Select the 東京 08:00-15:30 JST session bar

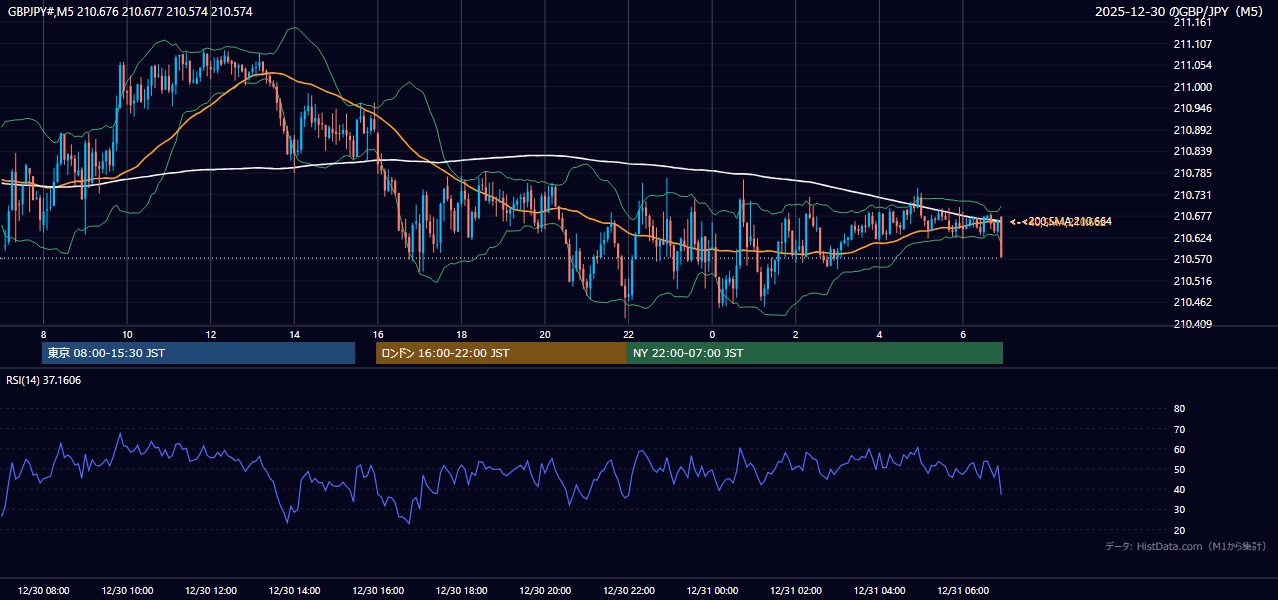point(198,353)
